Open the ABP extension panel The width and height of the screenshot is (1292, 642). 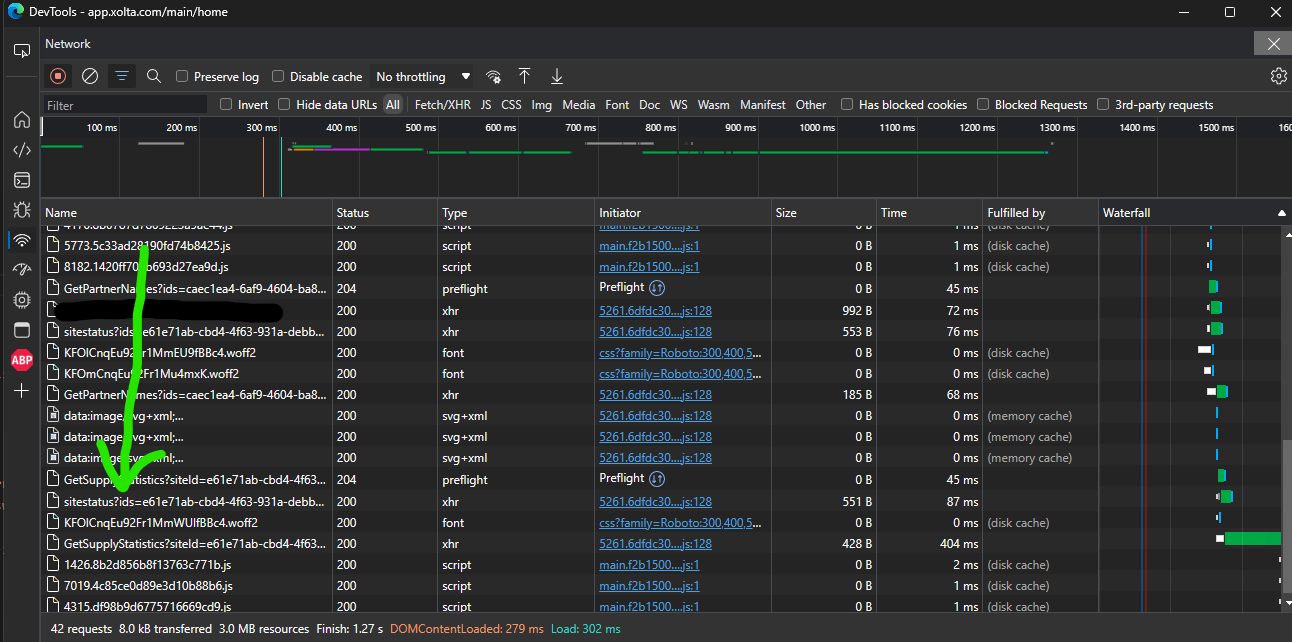(21, 360)
